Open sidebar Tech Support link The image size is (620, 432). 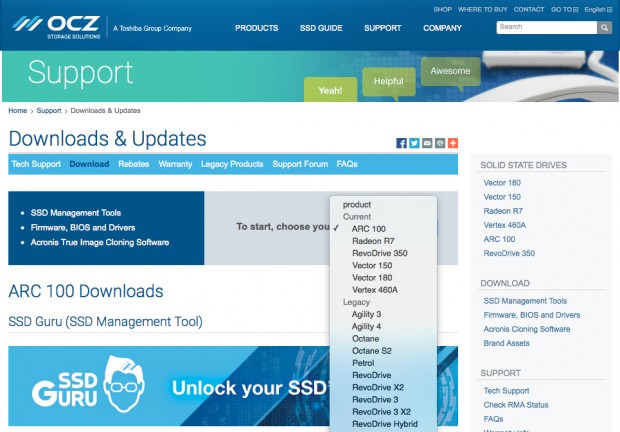pyautogui.click(x=506, y=391)
